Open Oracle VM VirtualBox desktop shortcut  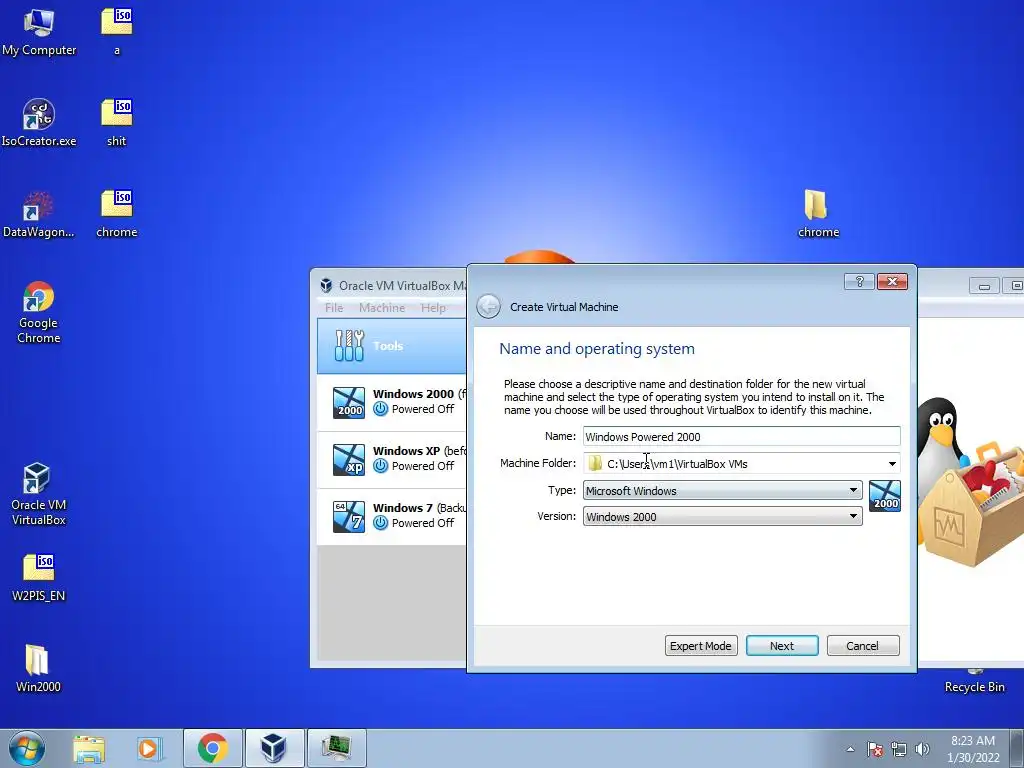click(39, 494)
